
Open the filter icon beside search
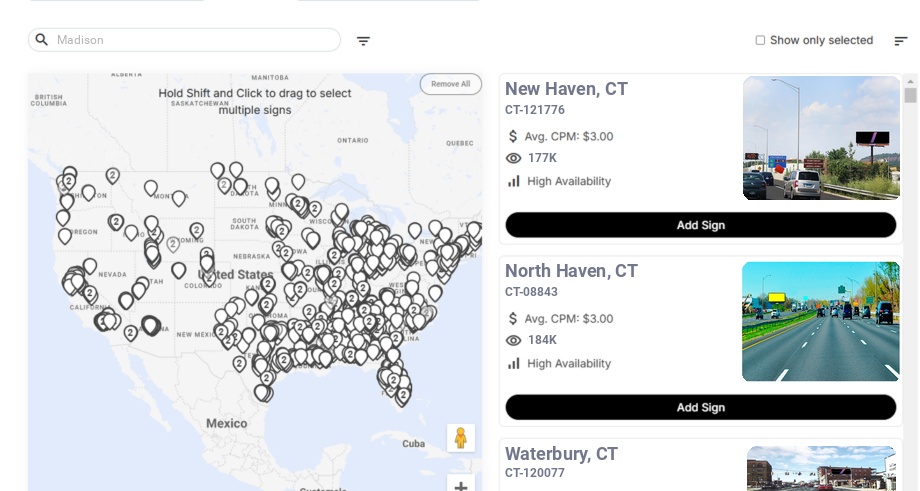(x=363, y=41)
